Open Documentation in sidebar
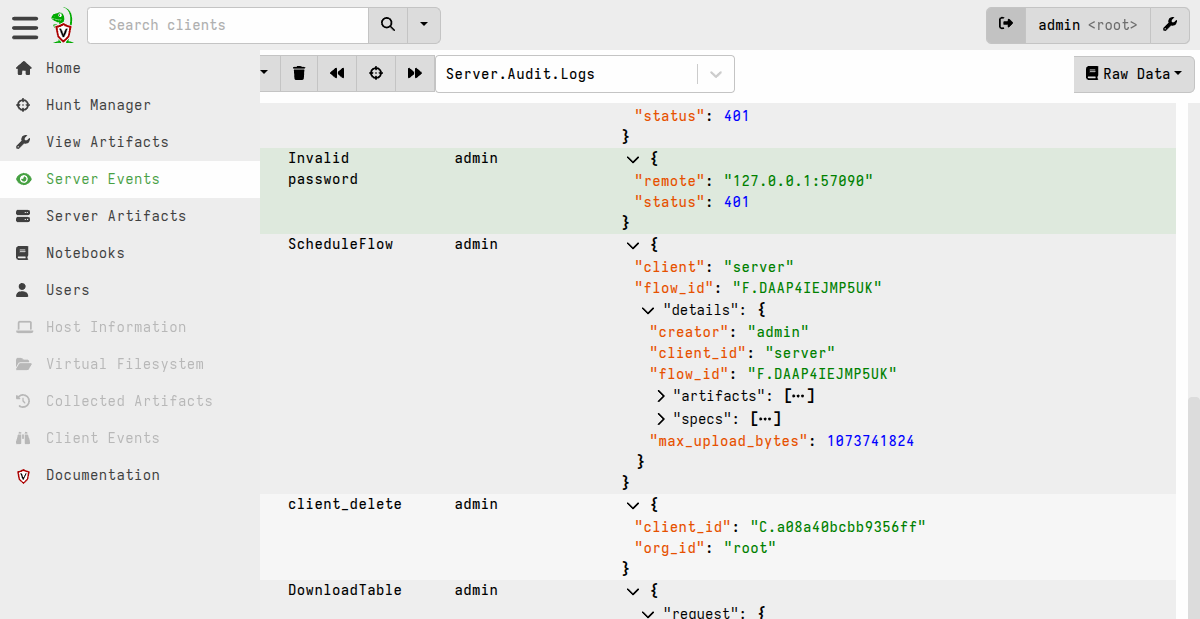Viewport: 1200px width, 619px height. (130, 475)
